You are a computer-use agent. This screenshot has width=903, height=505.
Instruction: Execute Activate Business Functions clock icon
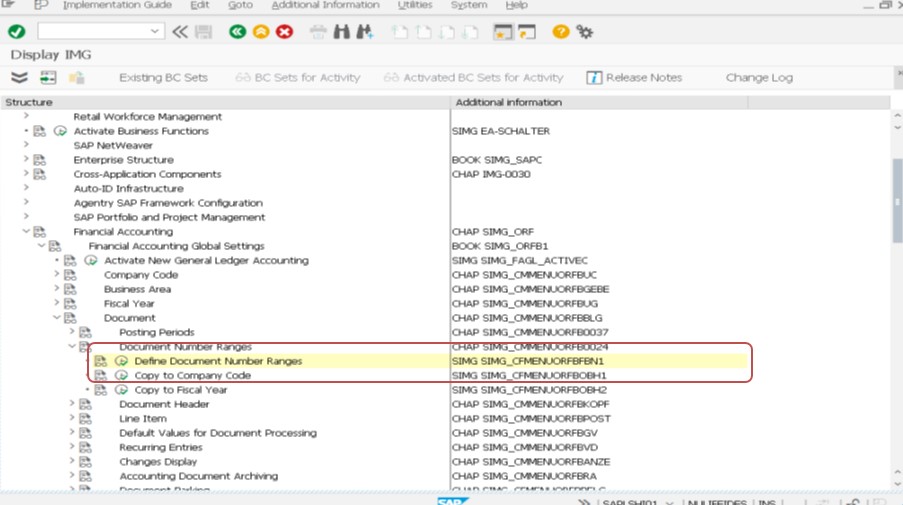click(60, 131)
